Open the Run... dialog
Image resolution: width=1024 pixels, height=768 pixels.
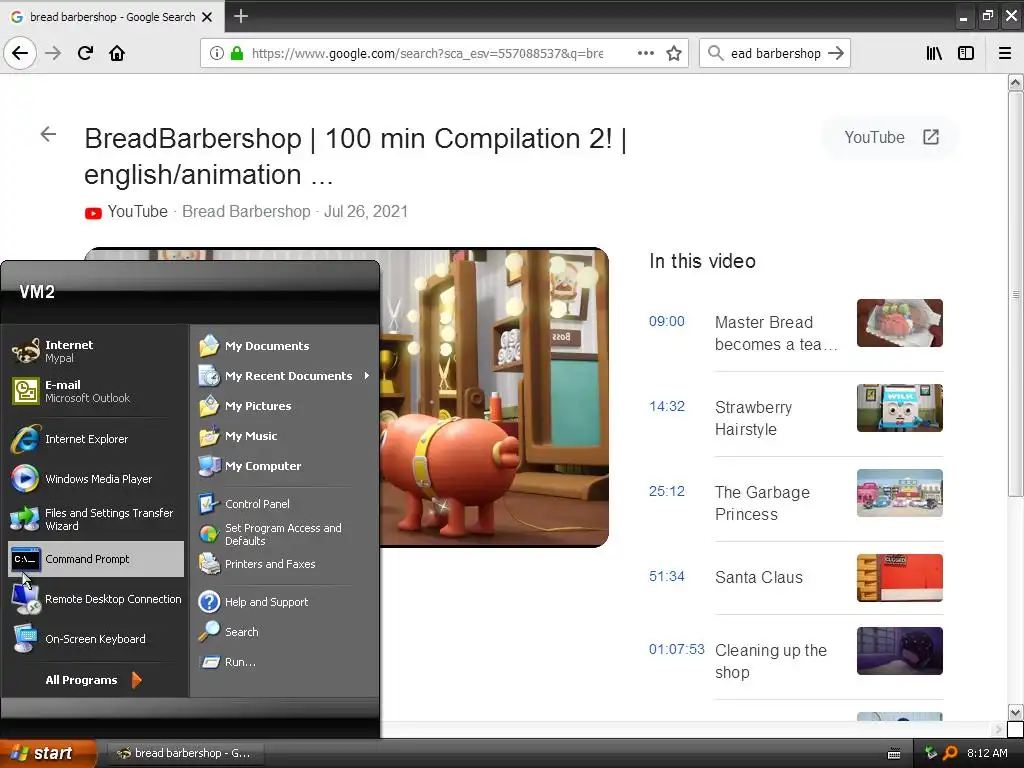(x=285, y=662)
